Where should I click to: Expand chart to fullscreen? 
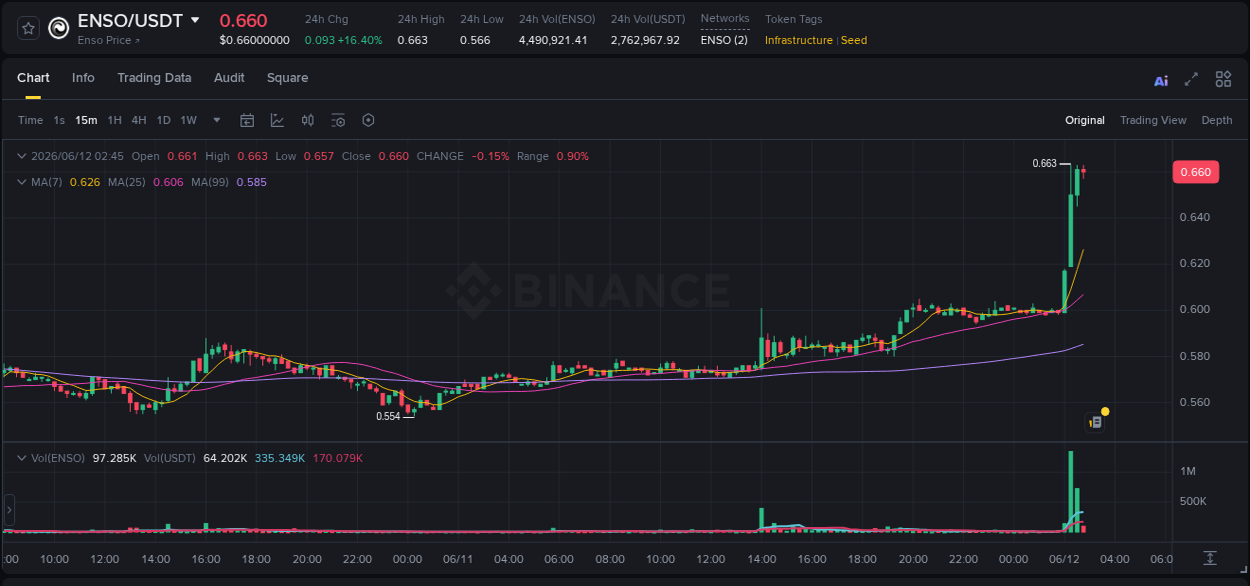coord(1191,79)
